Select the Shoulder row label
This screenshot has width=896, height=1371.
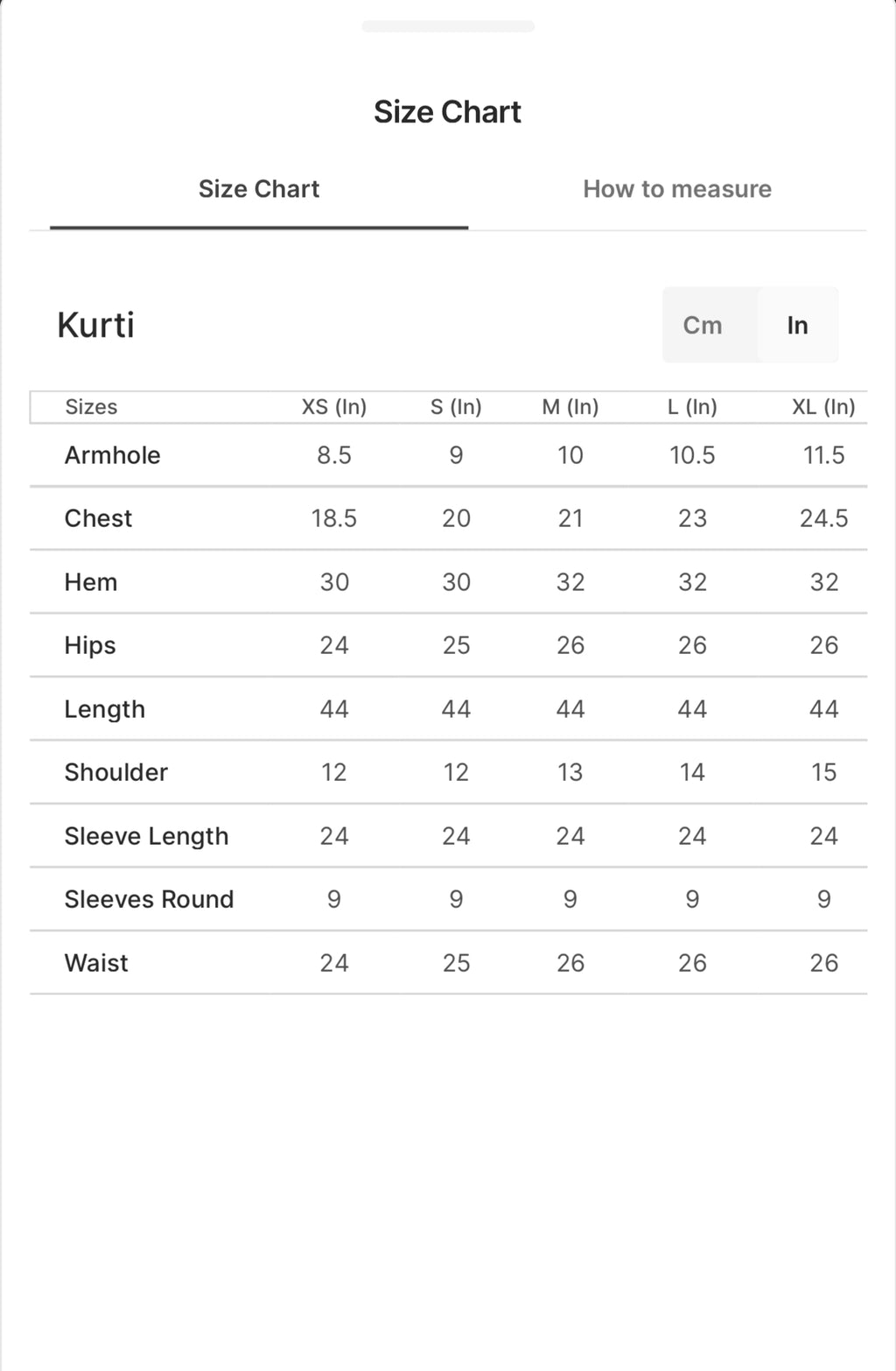(x=115, y=772)
